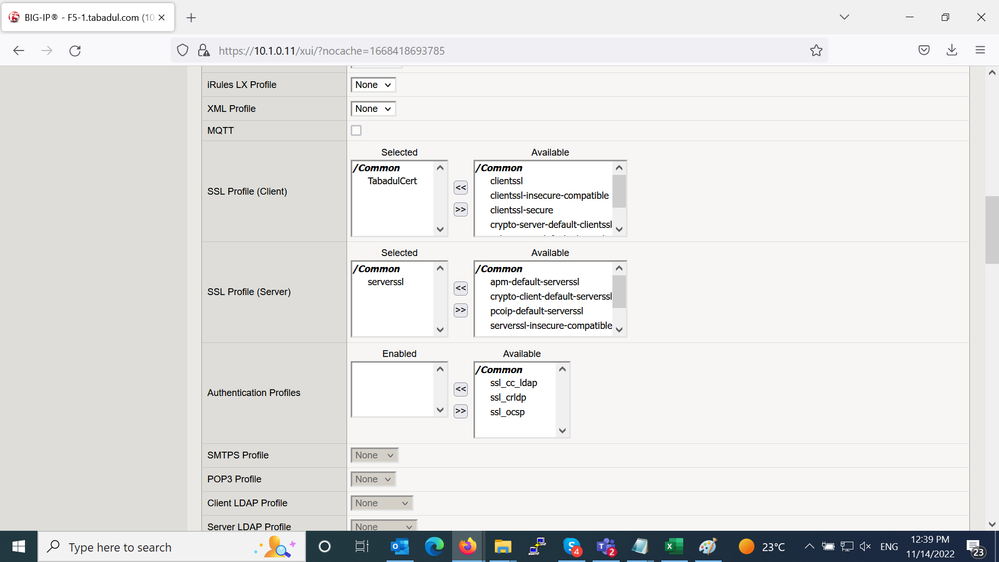The image size is (999, 562).
Task: Enable the MQTT checkbox
Action: tap(356, 130)
